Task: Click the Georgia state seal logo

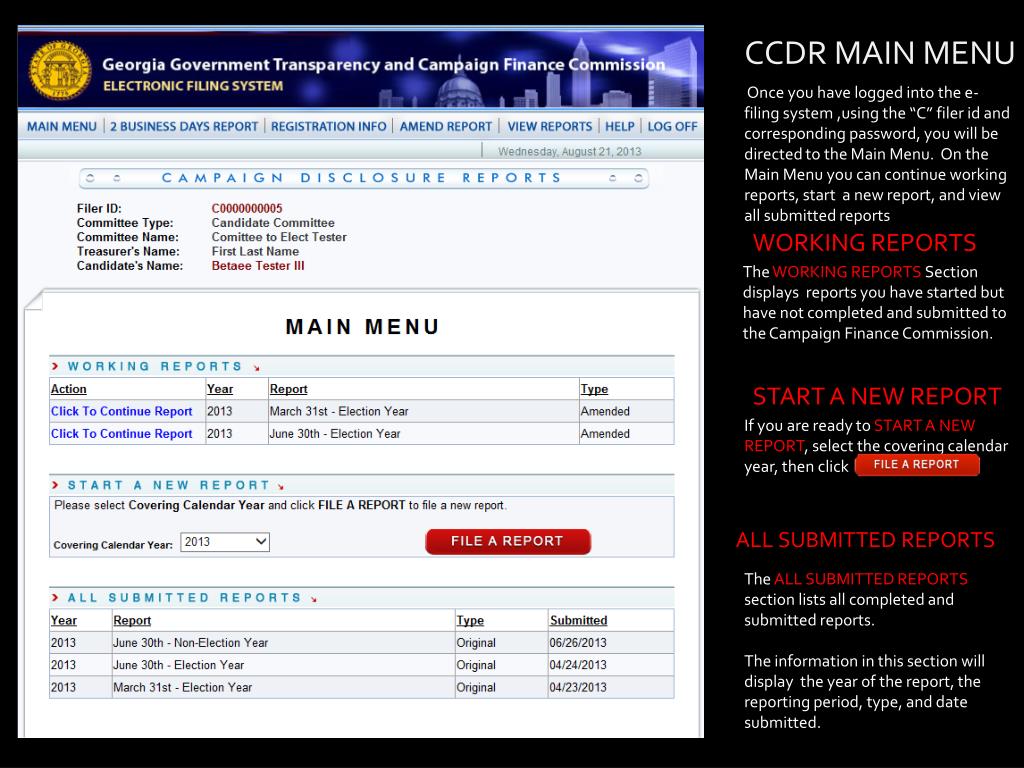Action: click(x=60, y=71)
